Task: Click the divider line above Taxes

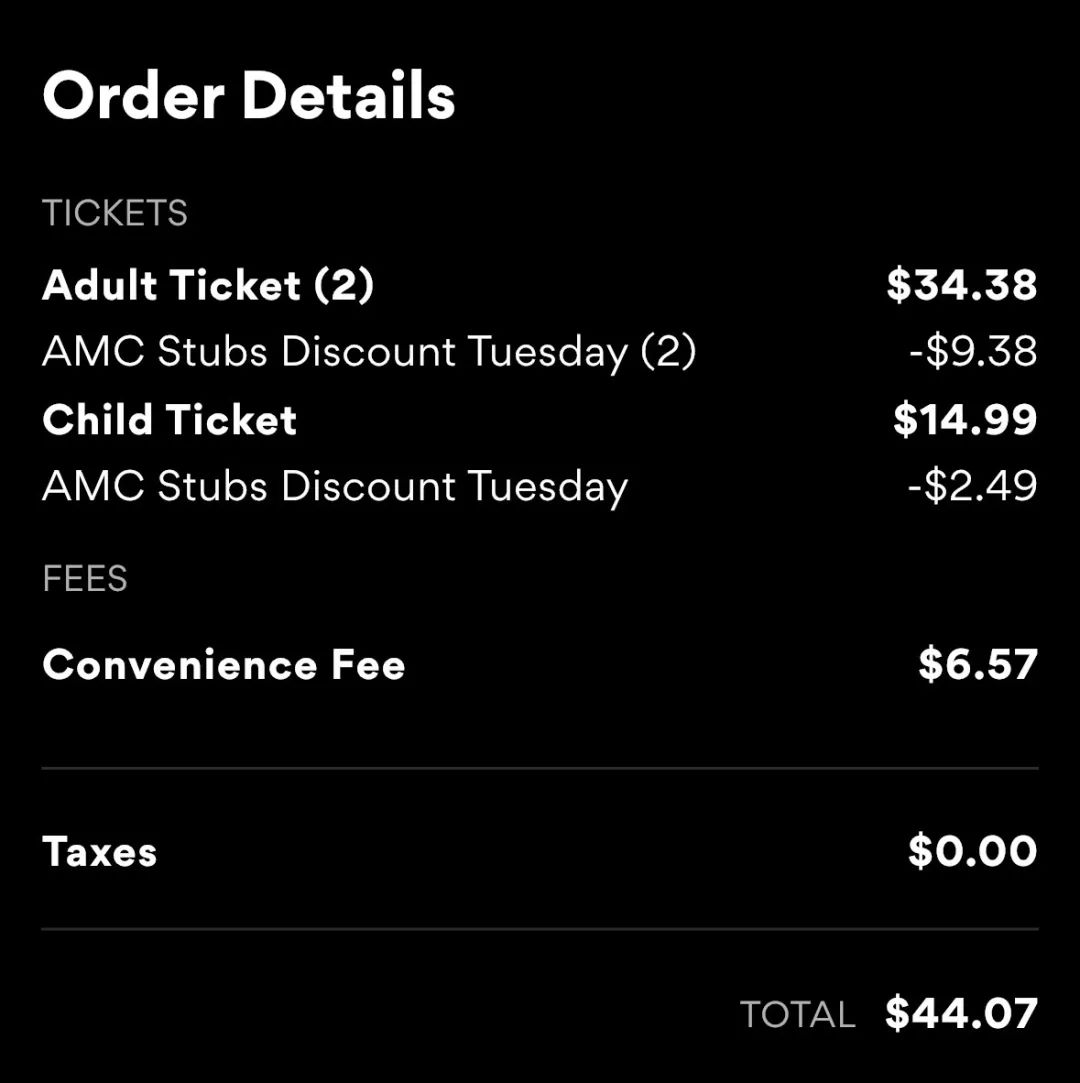Action: pos(540,768)
